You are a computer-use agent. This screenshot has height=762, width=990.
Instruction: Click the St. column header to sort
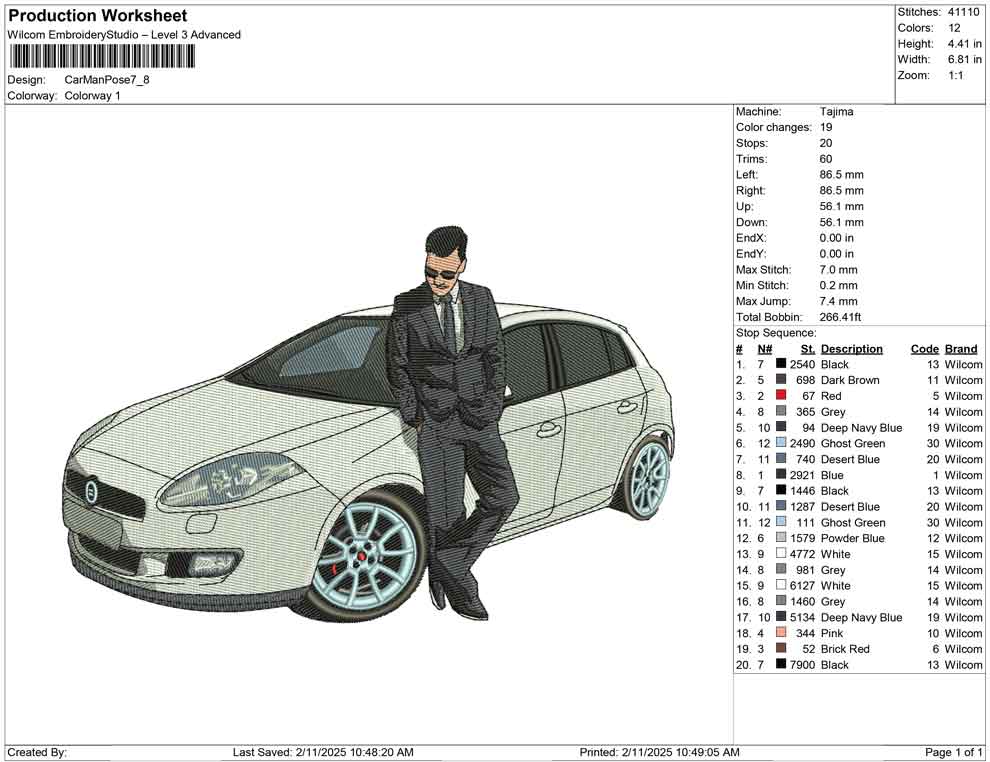(x=806, y=348)
